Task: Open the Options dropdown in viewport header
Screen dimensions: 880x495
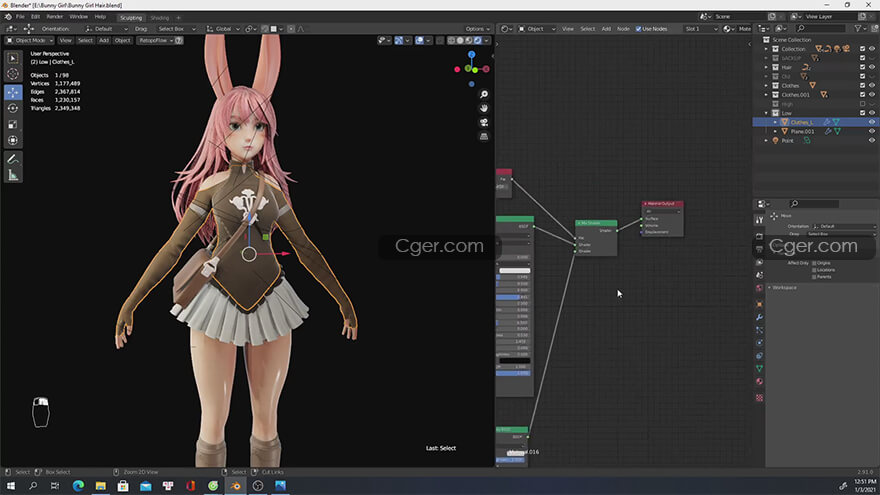Action: [477, 29]
